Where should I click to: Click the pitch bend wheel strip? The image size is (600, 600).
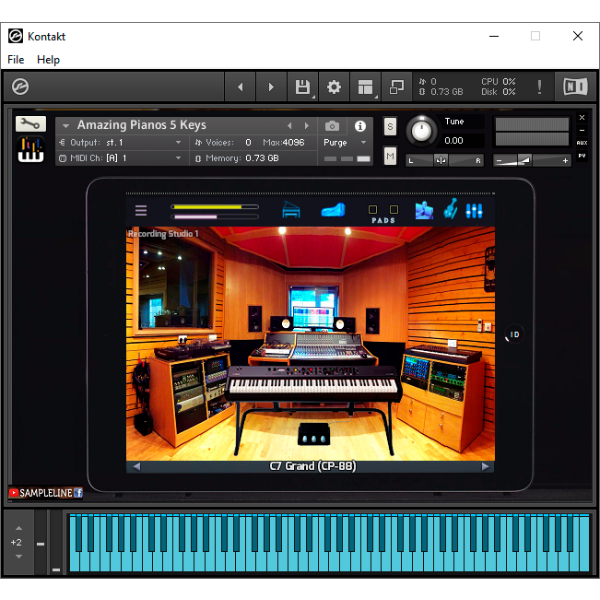pos(41,542)
